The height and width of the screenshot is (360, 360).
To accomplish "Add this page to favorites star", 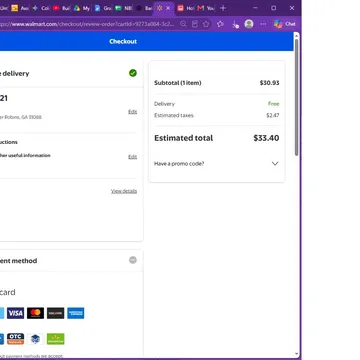I will pos(206,24).
